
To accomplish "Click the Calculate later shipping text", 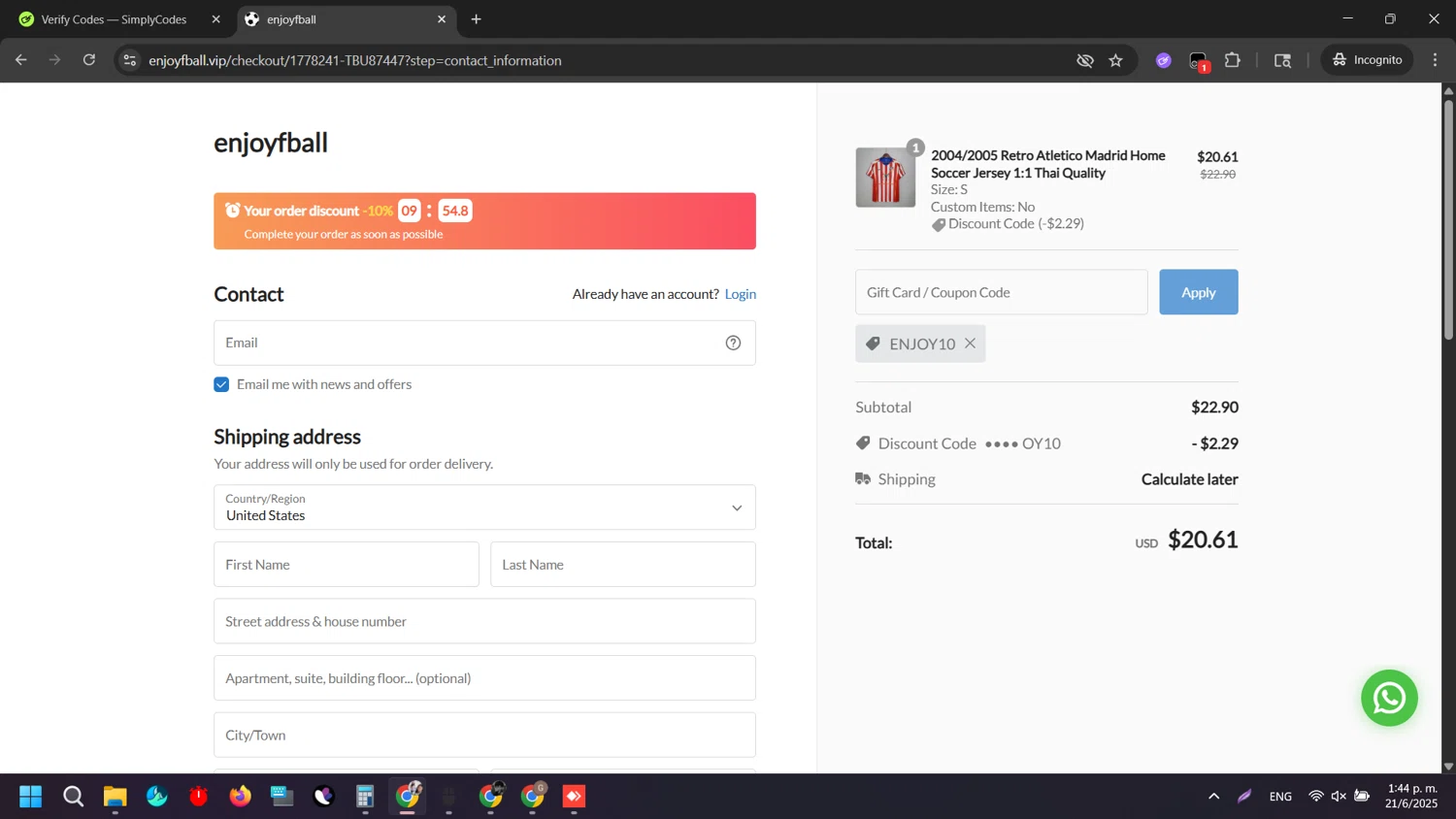I will (1189, 479).
